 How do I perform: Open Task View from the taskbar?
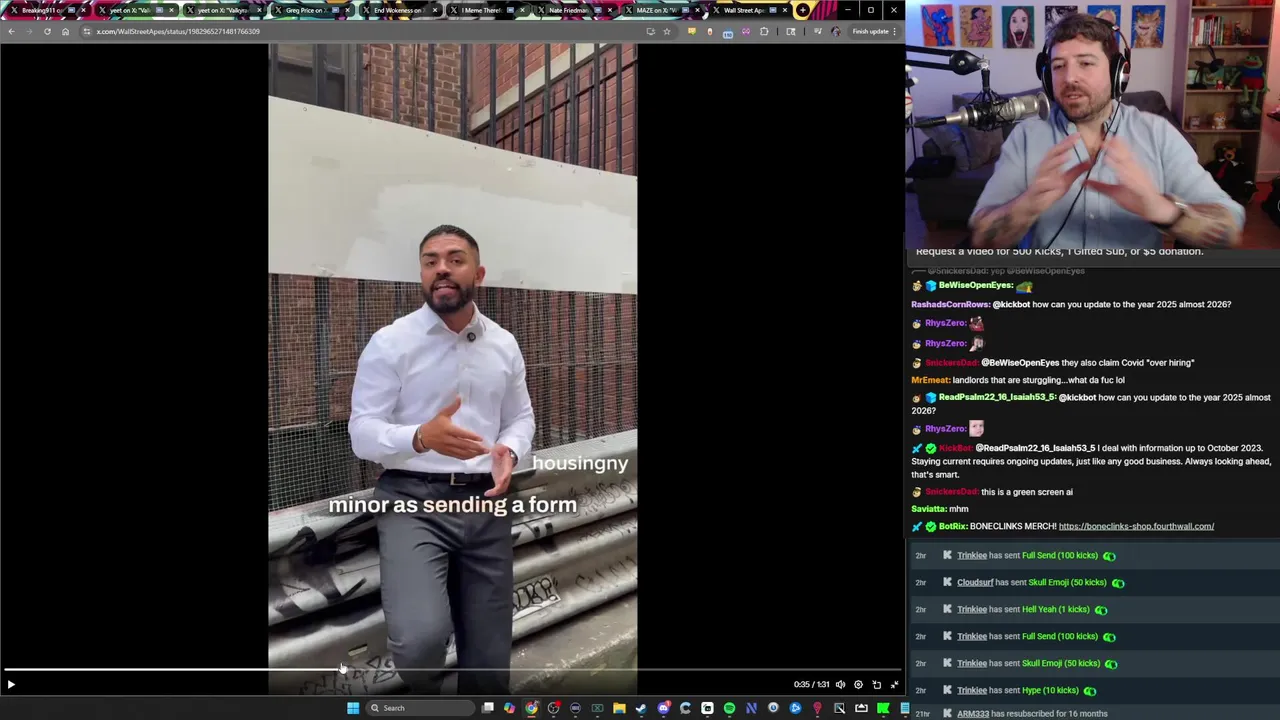point(487,708)
